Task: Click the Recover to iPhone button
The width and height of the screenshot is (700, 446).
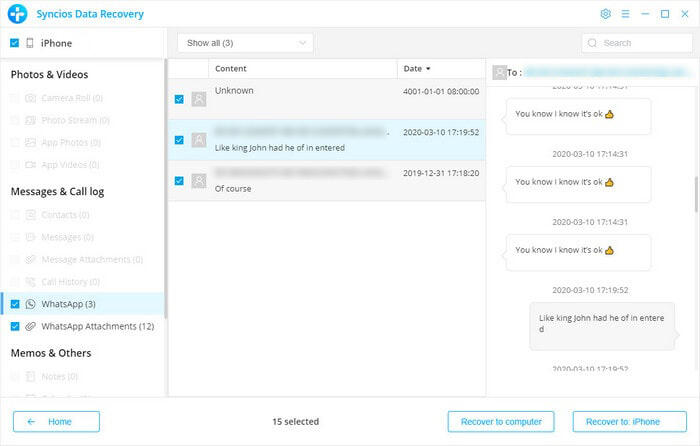Action: (629, 421)
